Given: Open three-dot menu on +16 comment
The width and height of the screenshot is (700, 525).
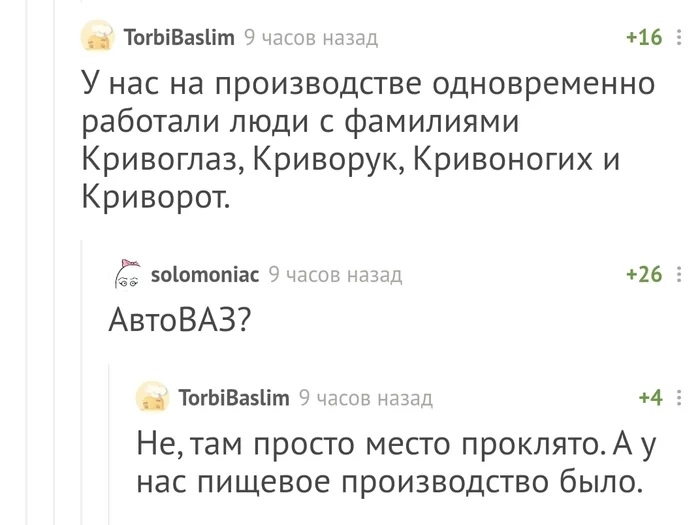Looking at the screenshot, I should (679, 37).
